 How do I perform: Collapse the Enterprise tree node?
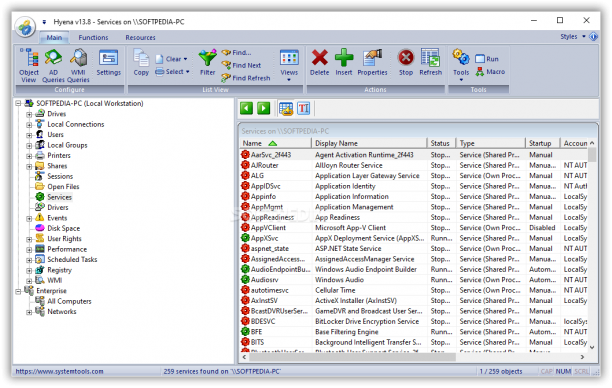coord(18,292)
